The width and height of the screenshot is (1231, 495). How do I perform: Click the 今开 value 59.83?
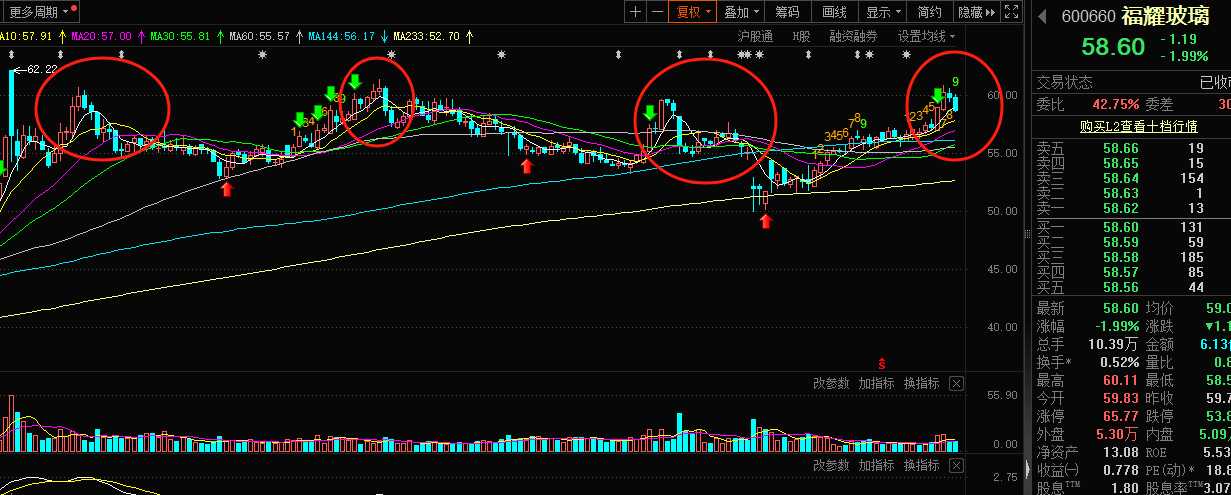[1119, 398]
